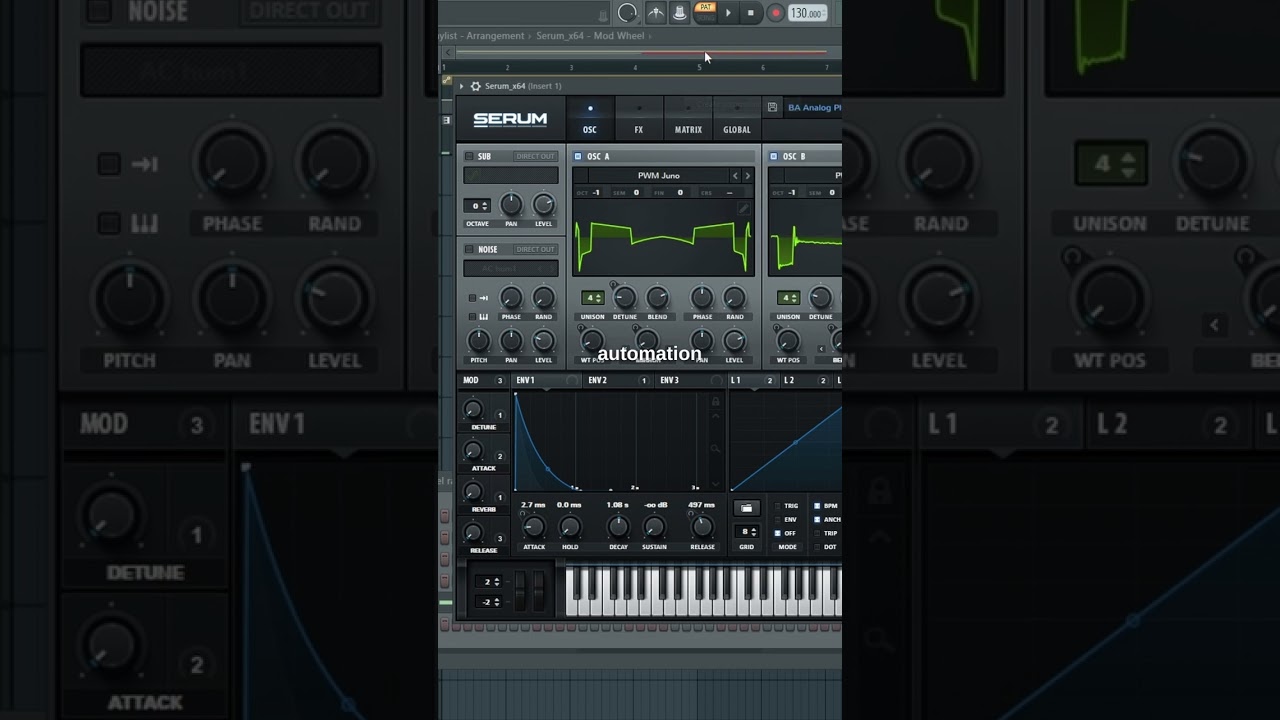Click the SUB oscillator LEVEL knob
The height and width of the screenshot is (720, 1280).
point(543,205)
